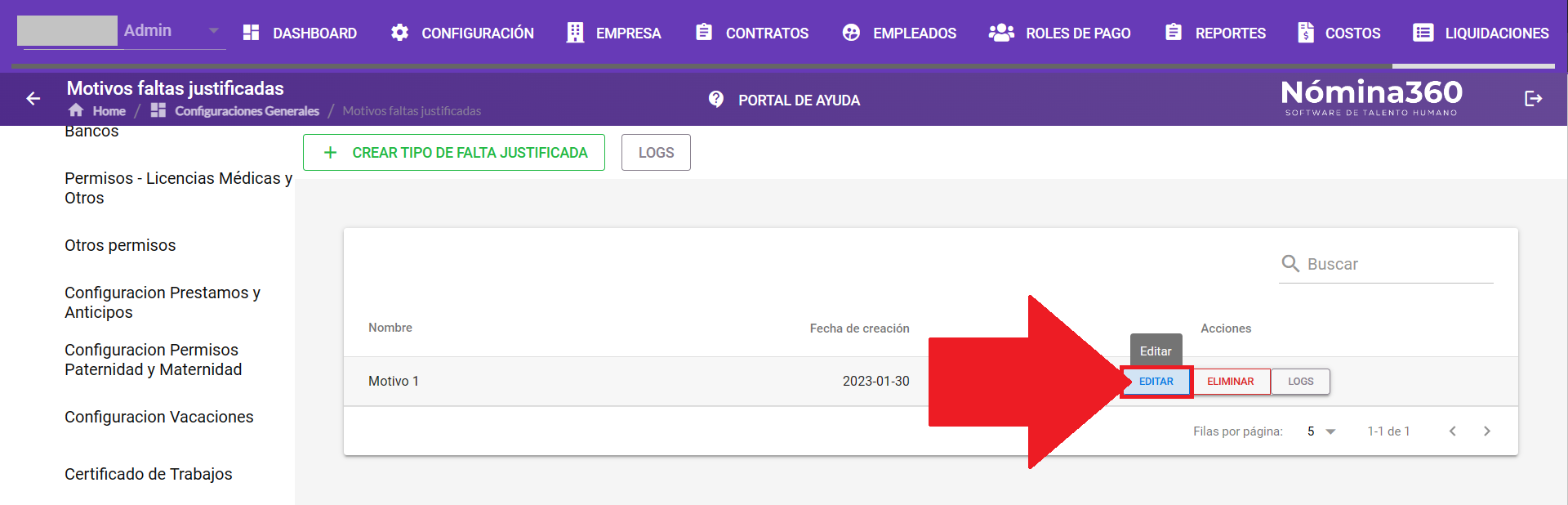Click Configuraciones Generales breadcrumb link
The image size is (1568, 505).
tap(247, 111)
